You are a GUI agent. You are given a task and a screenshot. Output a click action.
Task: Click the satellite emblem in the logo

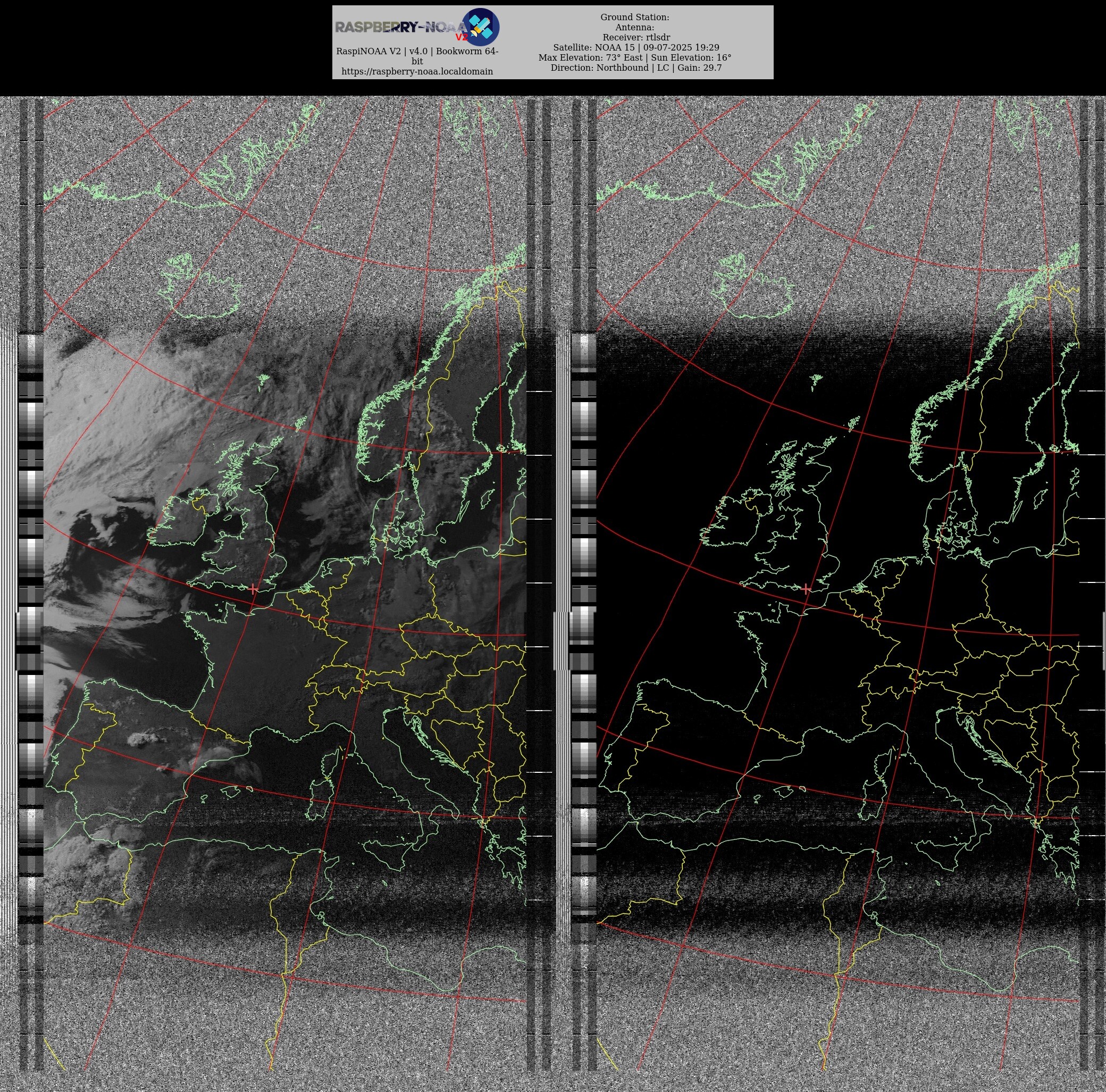480,27
